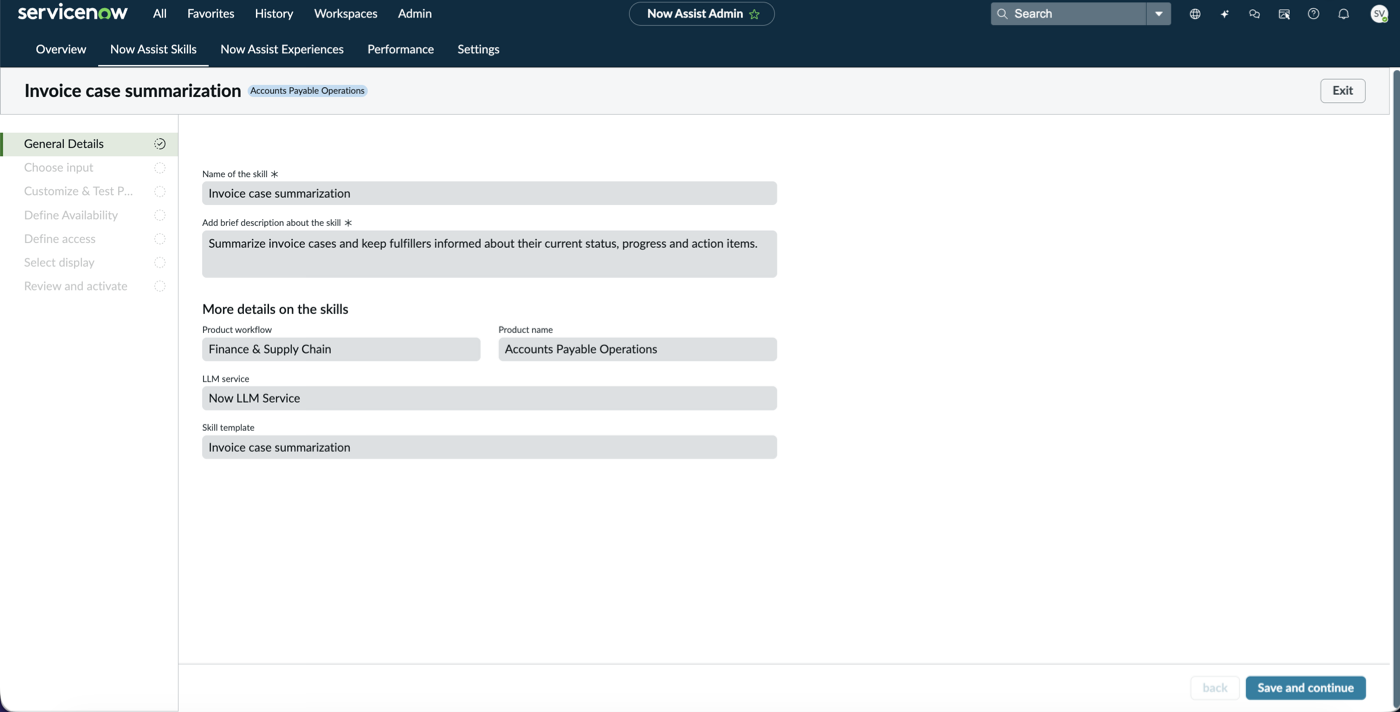The height and width of the screenshot is (712, 1400).
Task: Open the Admin menu
Action: click(x=415, y=14)
